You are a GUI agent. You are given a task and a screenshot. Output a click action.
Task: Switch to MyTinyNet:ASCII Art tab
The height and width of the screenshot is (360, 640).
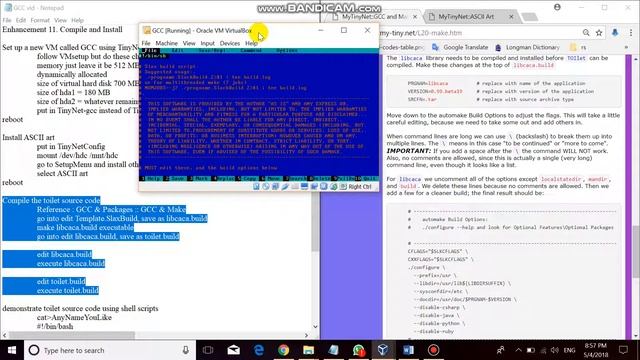[466, 17]
